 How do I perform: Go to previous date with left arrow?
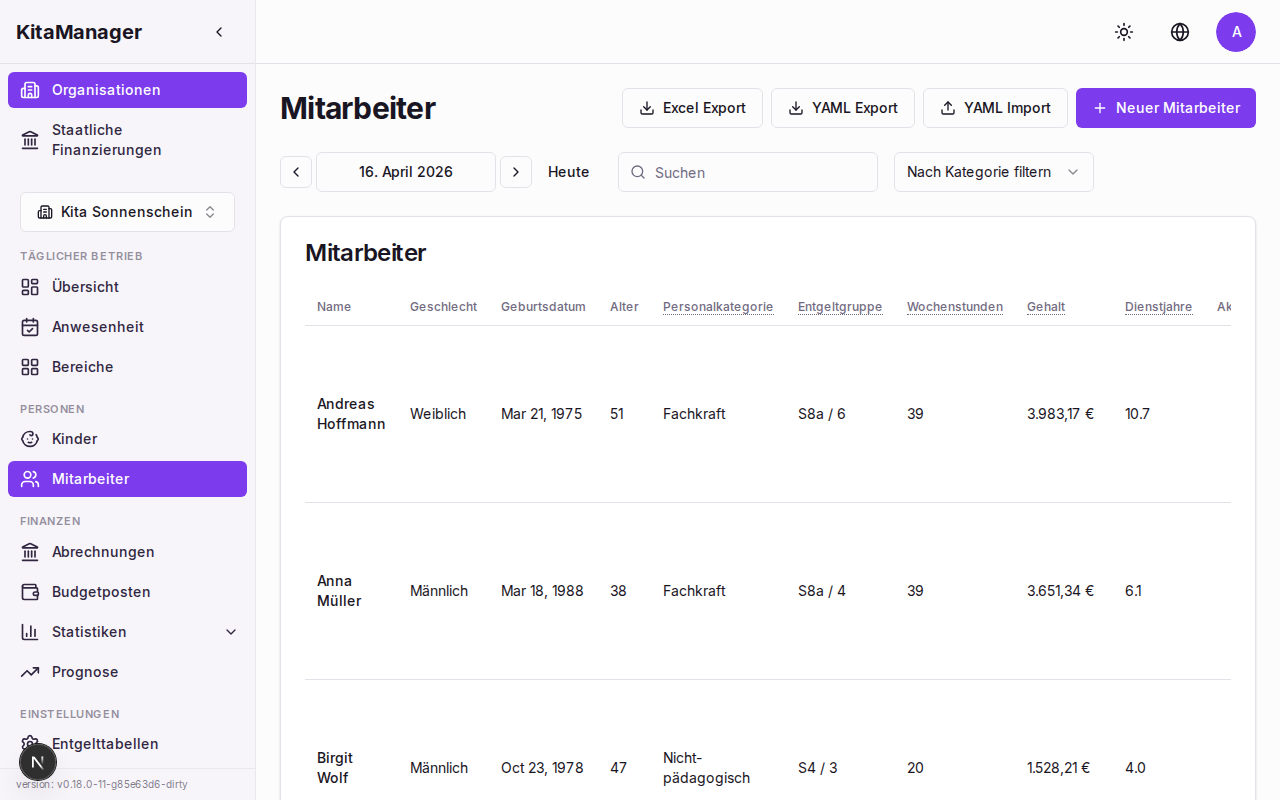coord(296,172)
